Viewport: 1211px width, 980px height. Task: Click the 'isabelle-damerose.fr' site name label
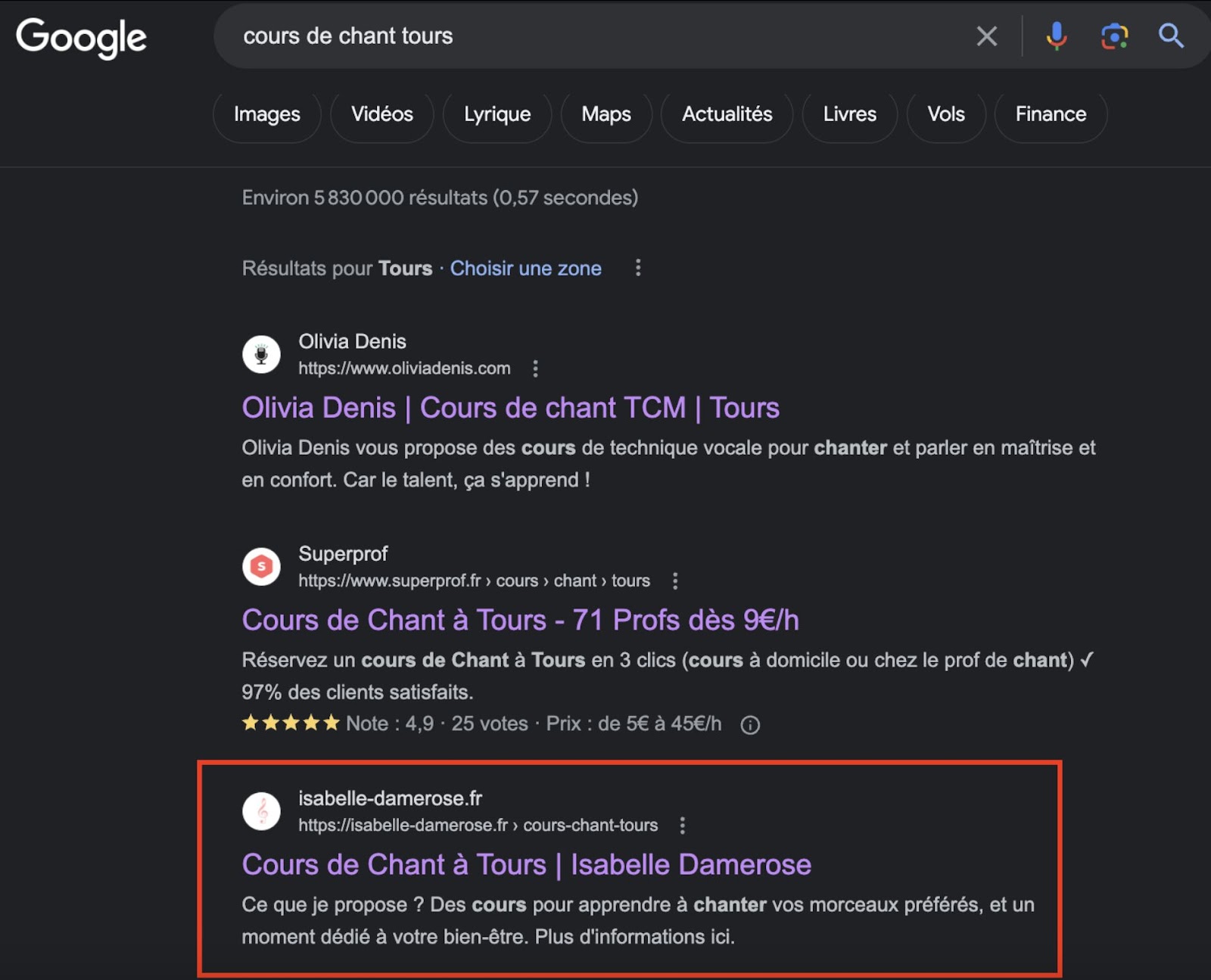click(390, 799)
